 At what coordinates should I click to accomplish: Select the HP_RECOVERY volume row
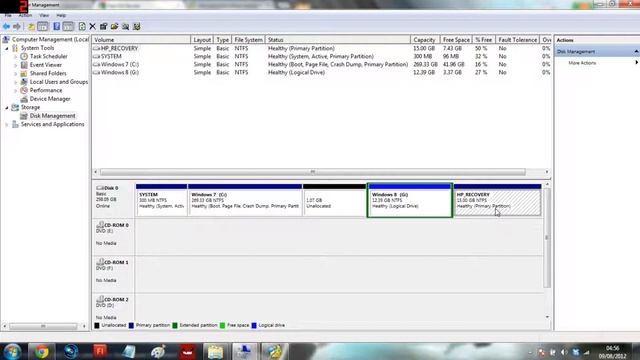pyautogui.click(x=321, y=48)
